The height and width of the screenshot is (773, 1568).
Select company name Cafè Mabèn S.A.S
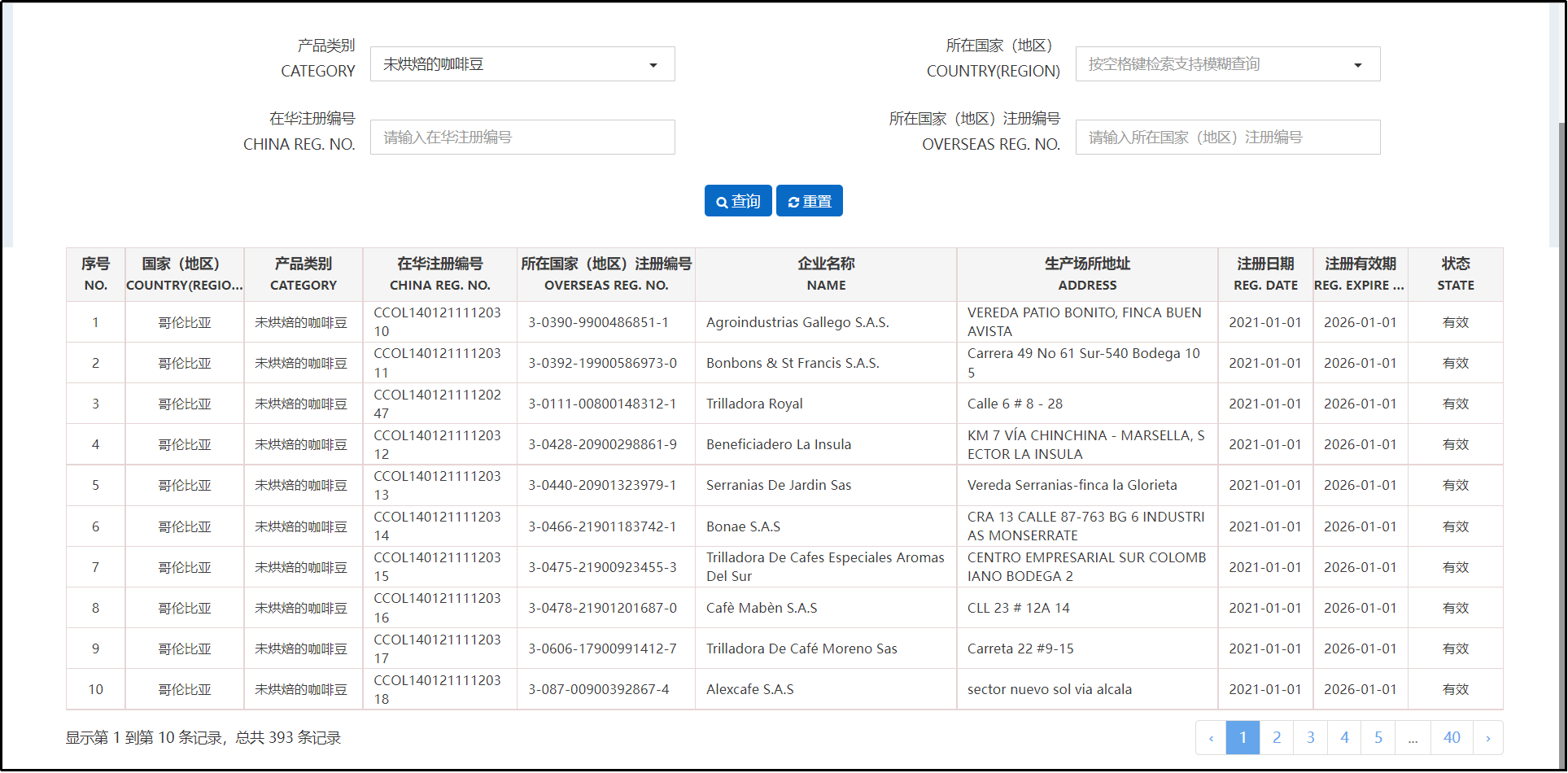[x=762, y=608]
